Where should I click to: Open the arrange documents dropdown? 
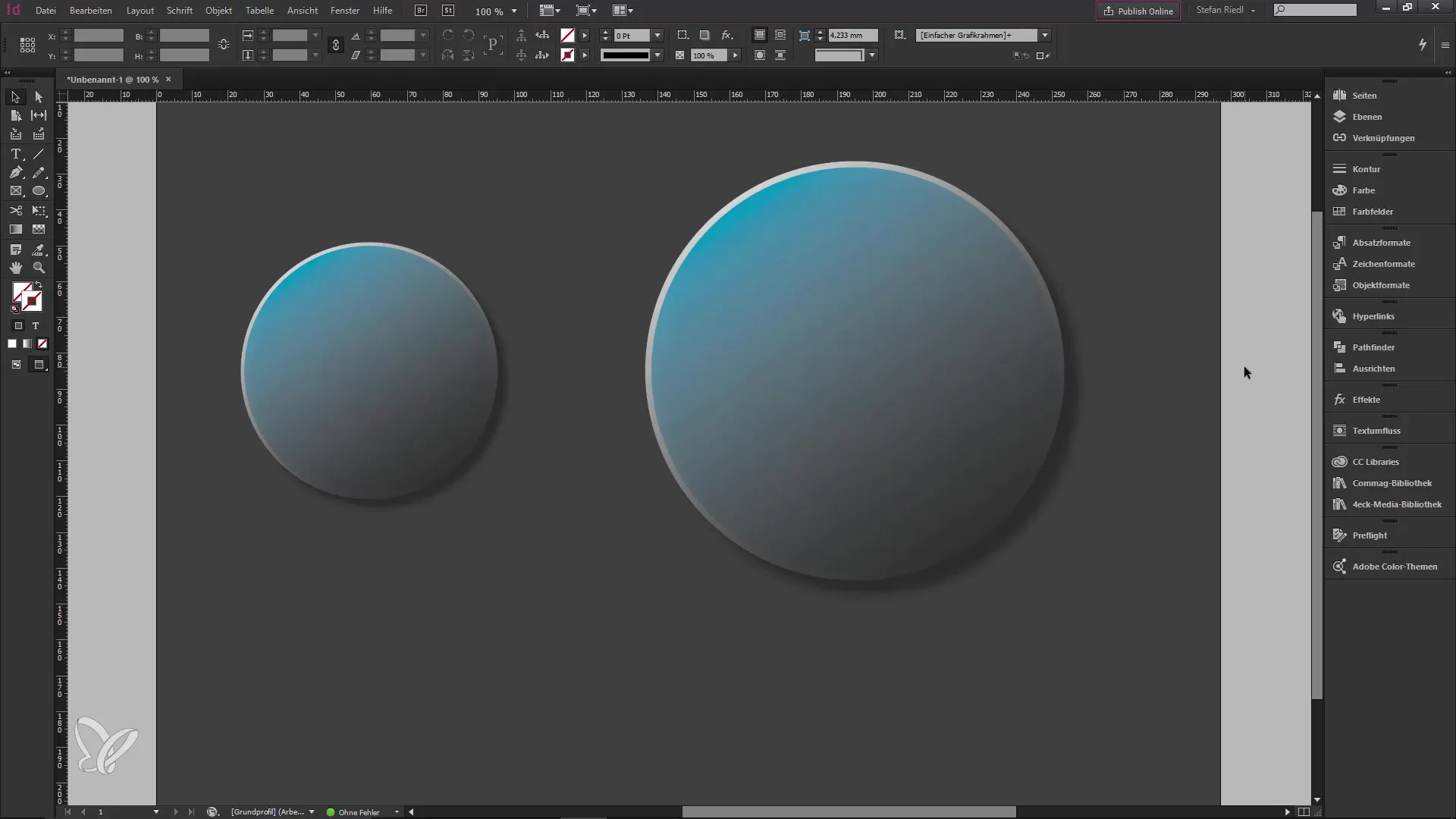coord(623,11)
